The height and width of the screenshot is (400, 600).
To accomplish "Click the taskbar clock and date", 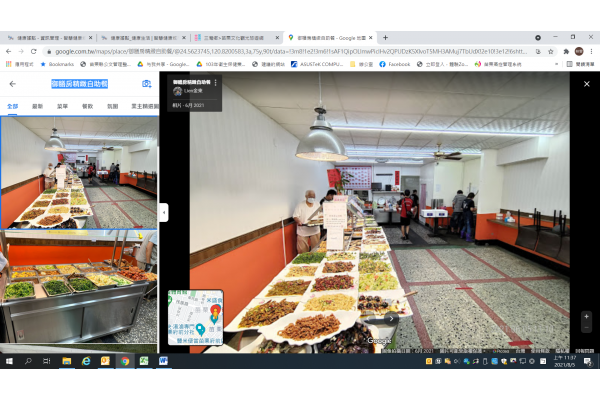I will tap(564, 361).
